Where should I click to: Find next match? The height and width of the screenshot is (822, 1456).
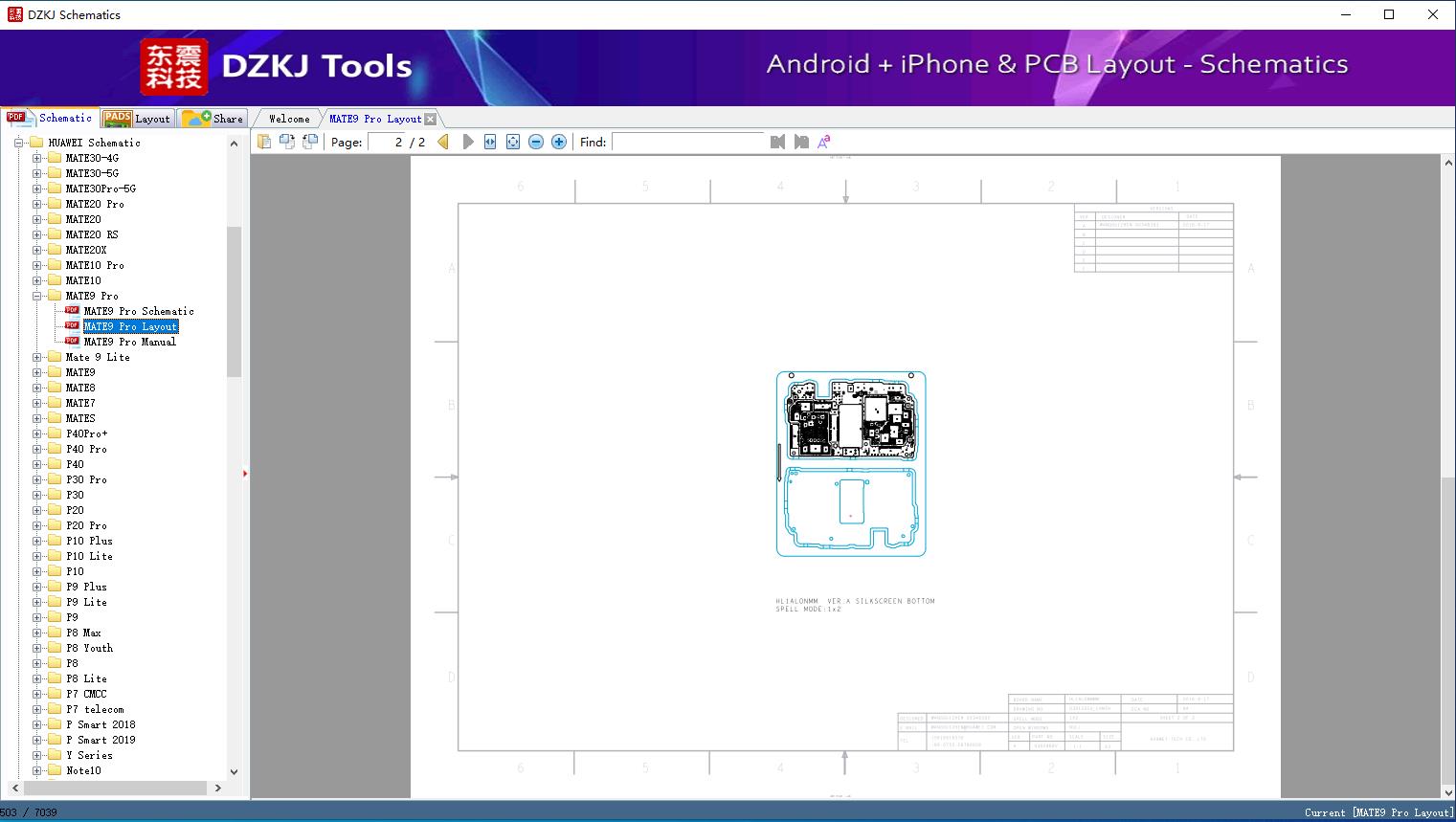pyautogui.click(x=801, y=142)
